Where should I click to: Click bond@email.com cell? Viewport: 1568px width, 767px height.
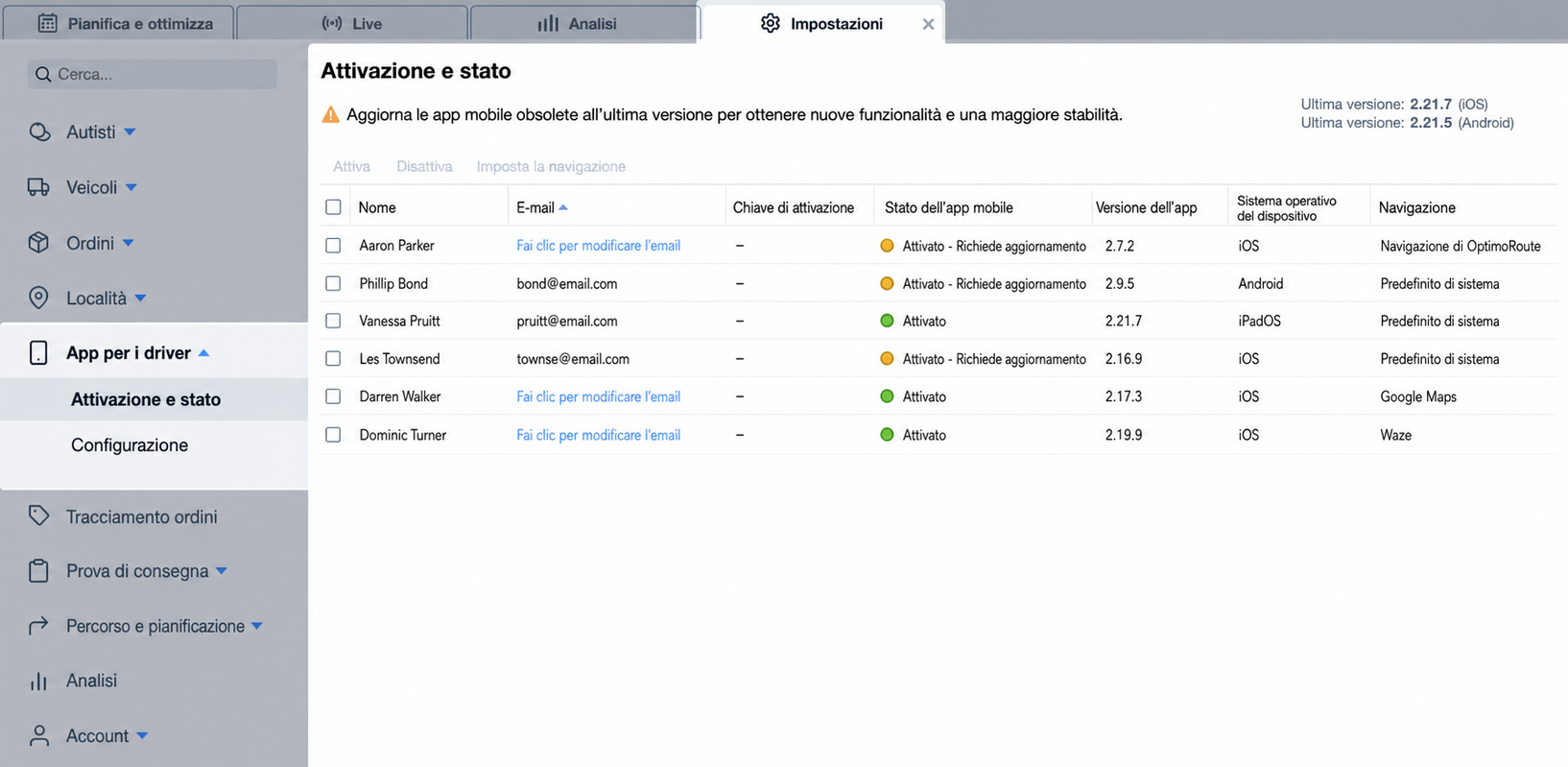coord(567,283)
